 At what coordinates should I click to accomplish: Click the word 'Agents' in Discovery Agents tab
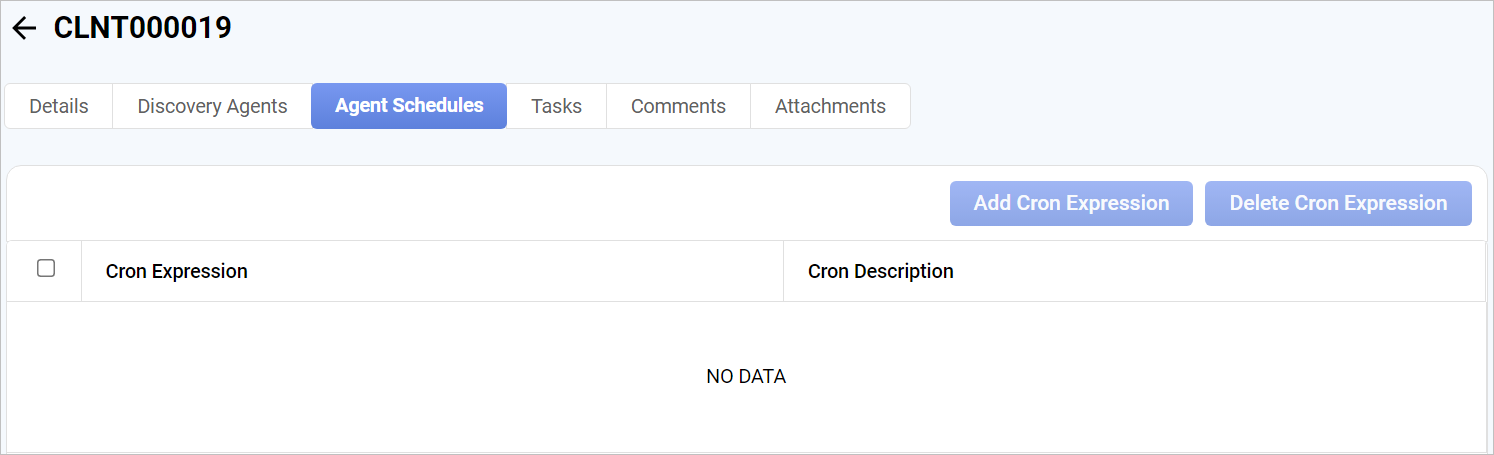click(x=258, y=106)
